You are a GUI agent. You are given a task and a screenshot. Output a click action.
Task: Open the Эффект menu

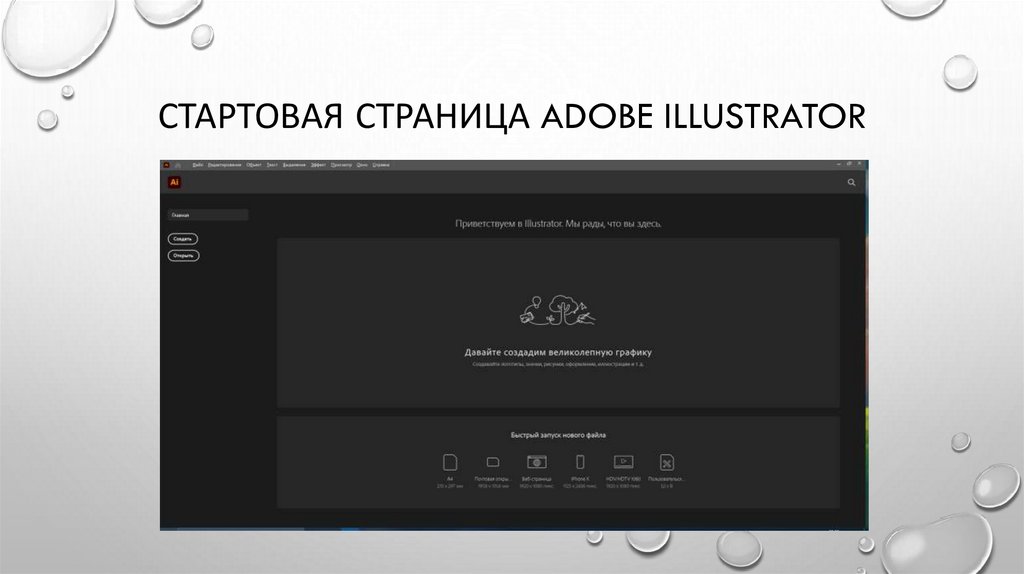click(x=319, y=165)
